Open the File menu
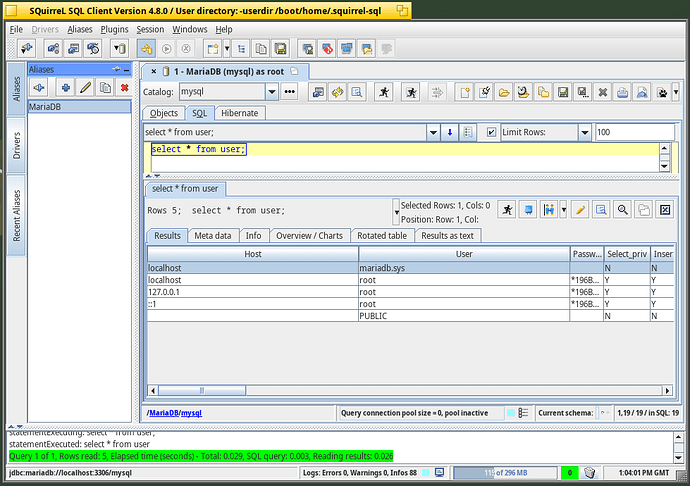This screenshot has height=486, width=690. point(16,29)
